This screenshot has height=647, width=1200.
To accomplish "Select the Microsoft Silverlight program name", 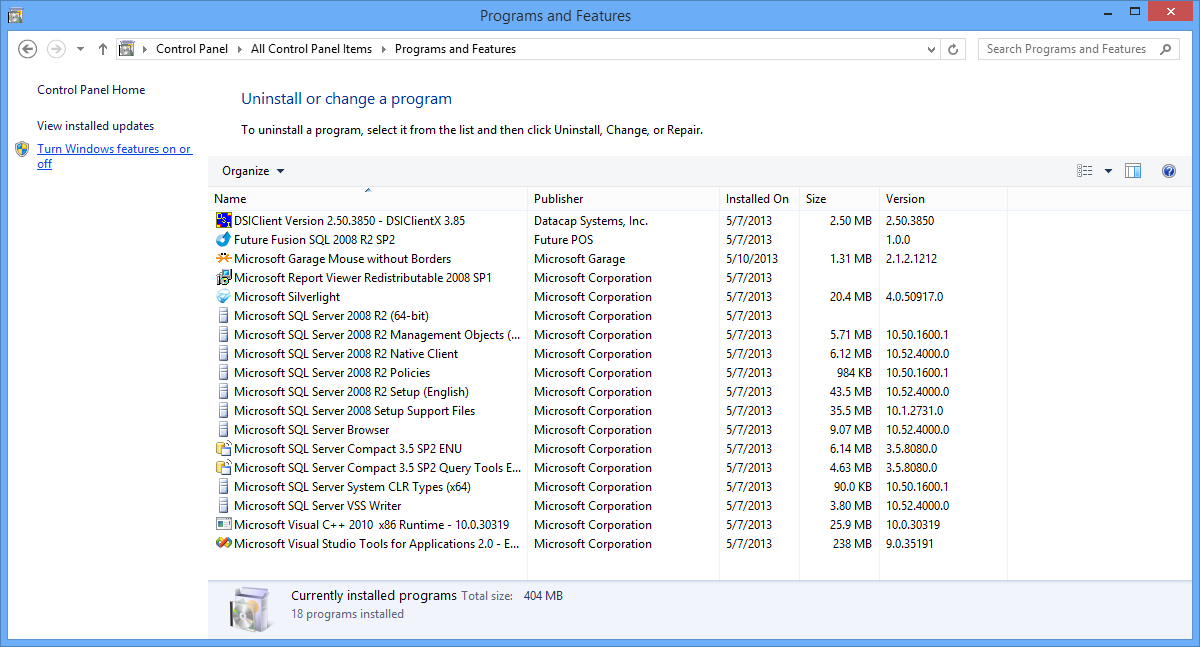I will (x=287, y=297).
